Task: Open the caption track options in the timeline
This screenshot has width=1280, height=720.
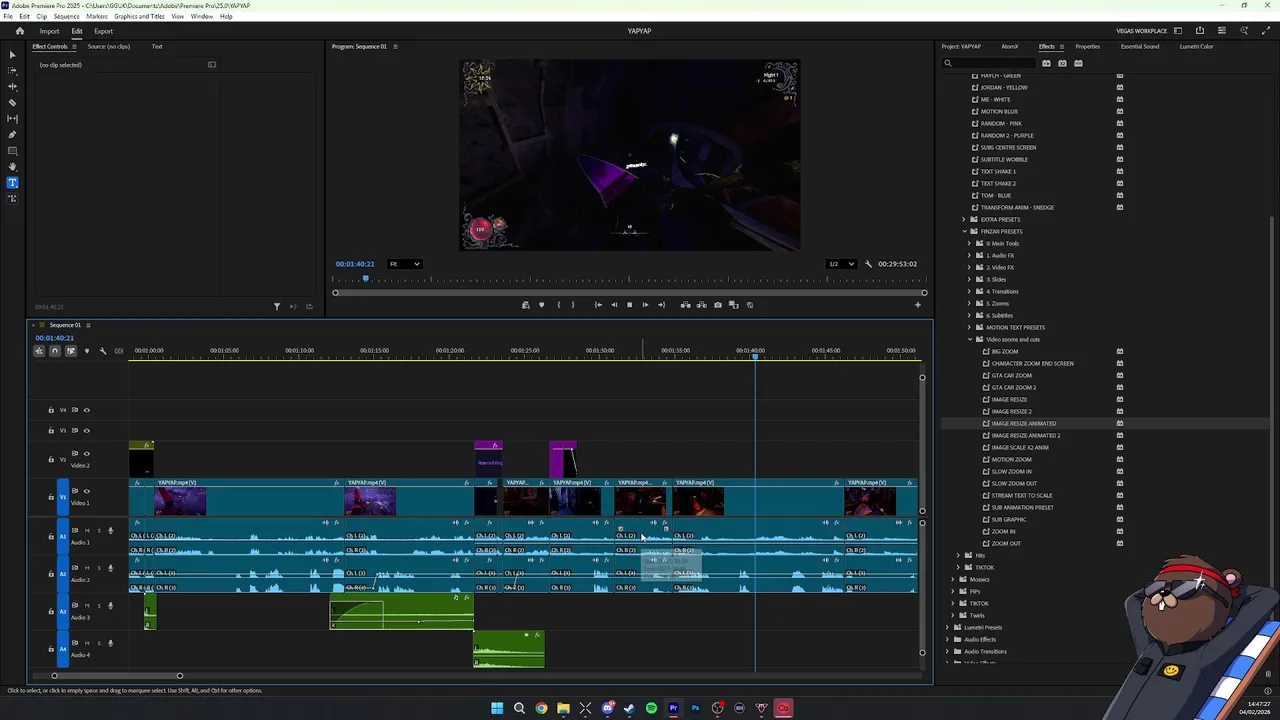Action: click(x=118, y=350)
